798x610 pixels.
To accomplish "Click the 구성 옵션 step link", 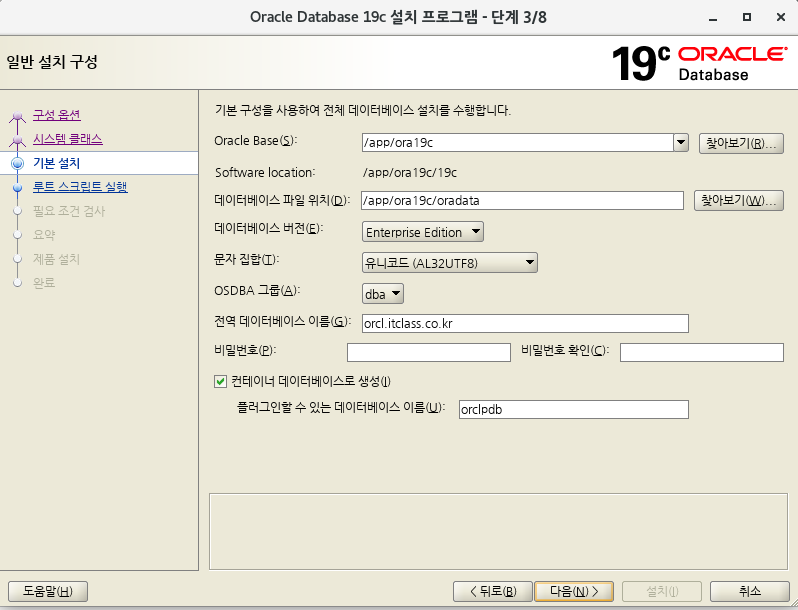I will click(x=56, y=115).
